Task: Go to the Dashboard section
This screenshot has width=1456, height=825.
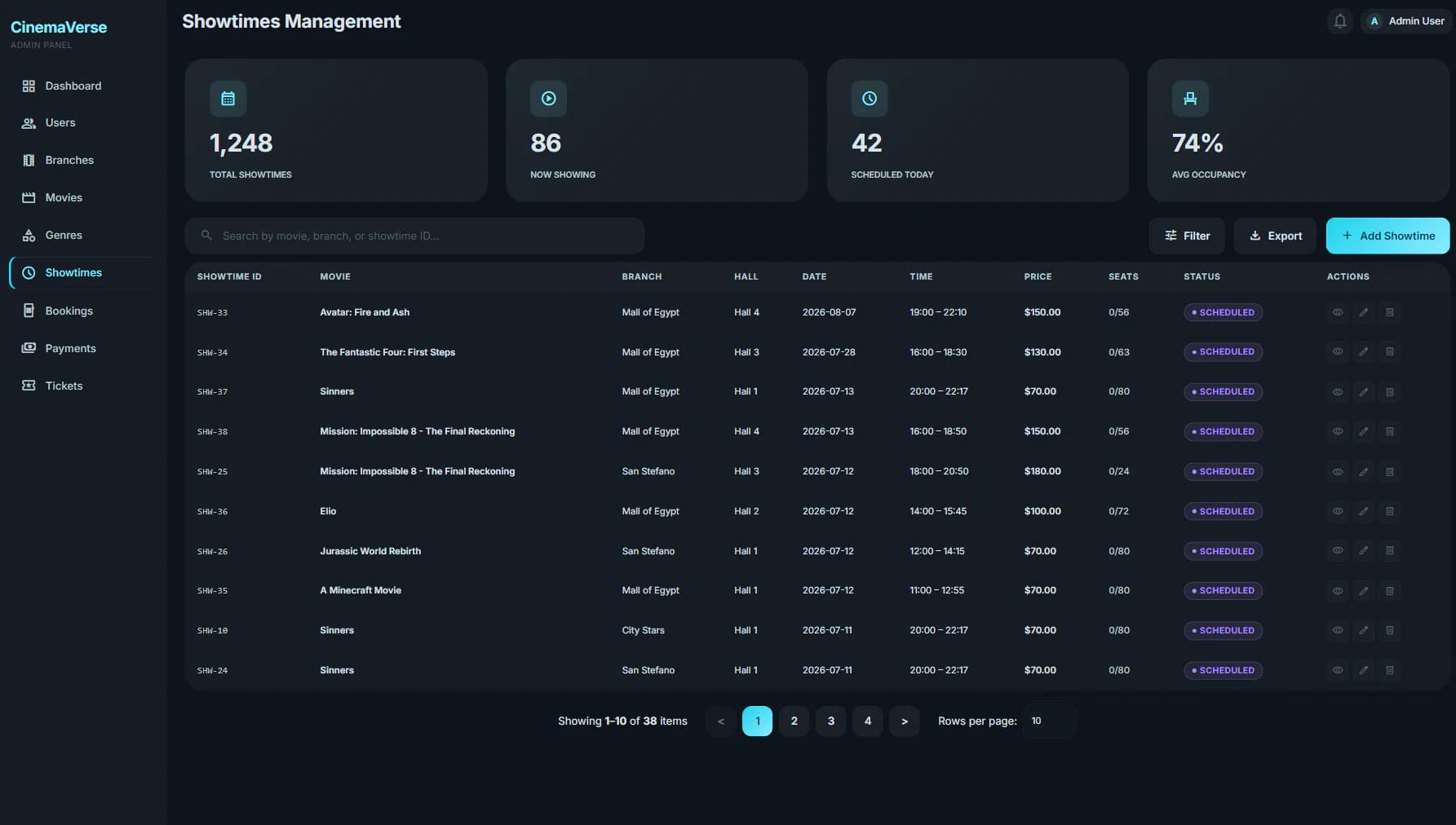Action: click(x=82, y=86)
